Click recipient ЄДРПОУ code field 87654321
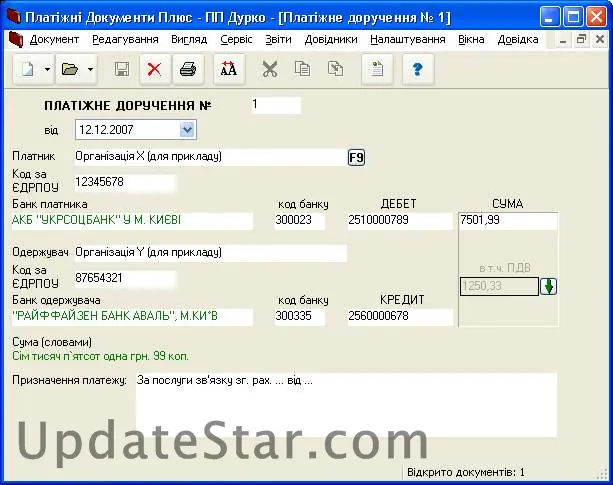 pos(125,279)
